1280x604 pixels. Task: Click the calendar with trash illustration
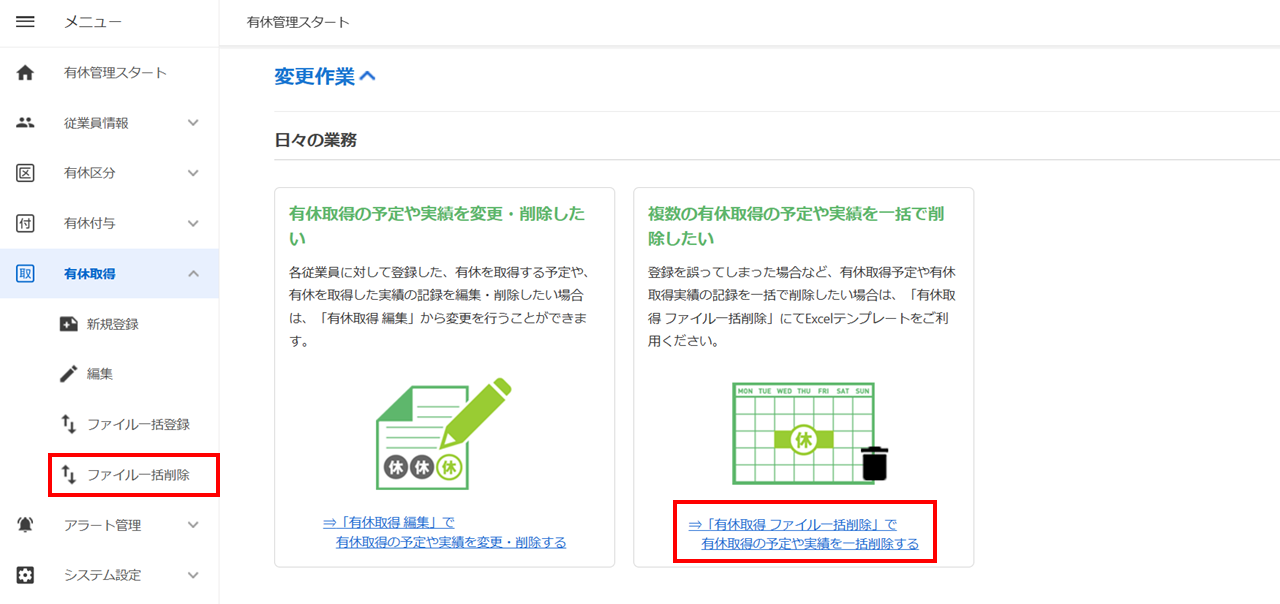810,433
